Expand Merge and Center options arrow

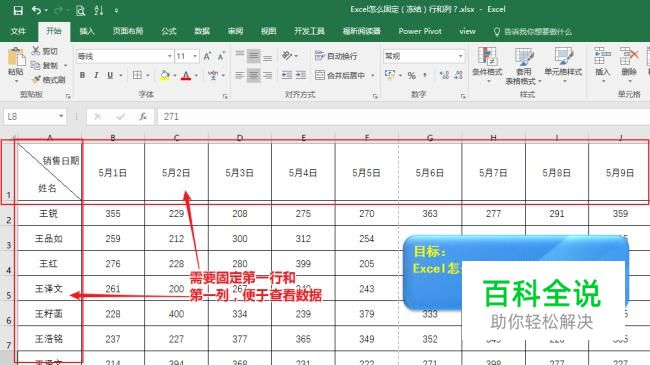click(x=373, y=75)
